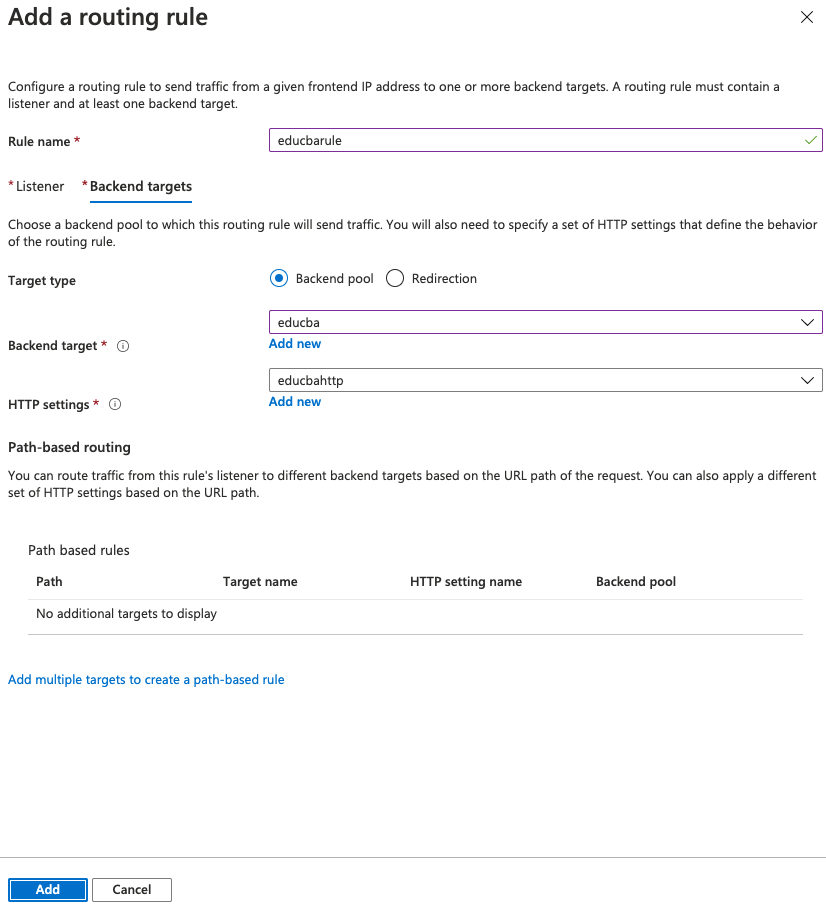The image size is (826, 907).
Task: Expand the HTTP settings dropdown showing educbahttp
Action: point(545,380)
